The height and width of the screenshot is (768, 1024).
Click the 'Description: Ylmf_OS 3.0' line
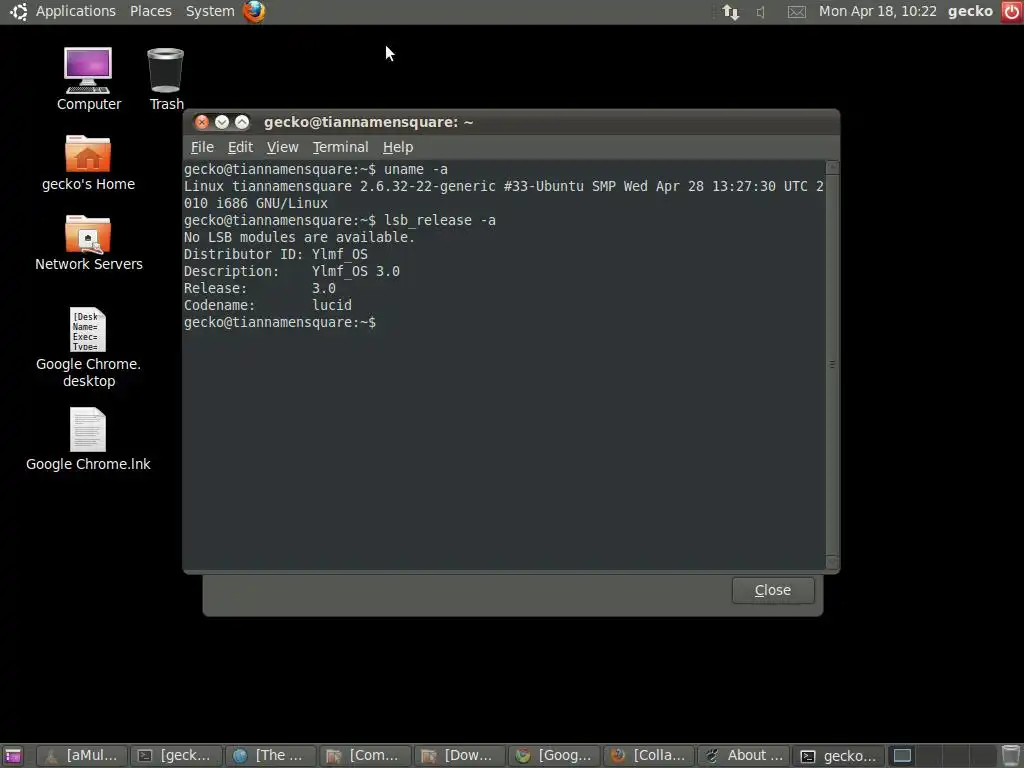tap(292, 271)
